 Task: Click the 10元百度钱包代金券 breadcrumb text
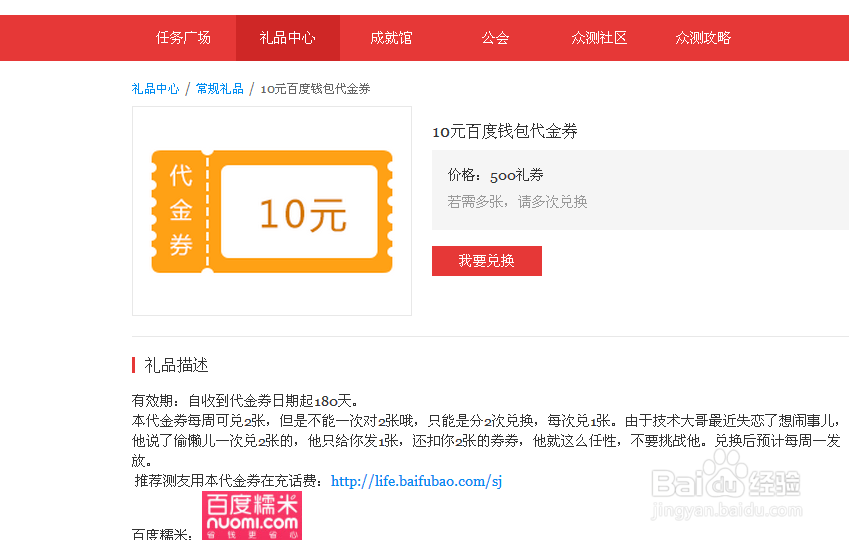point(315,89)
